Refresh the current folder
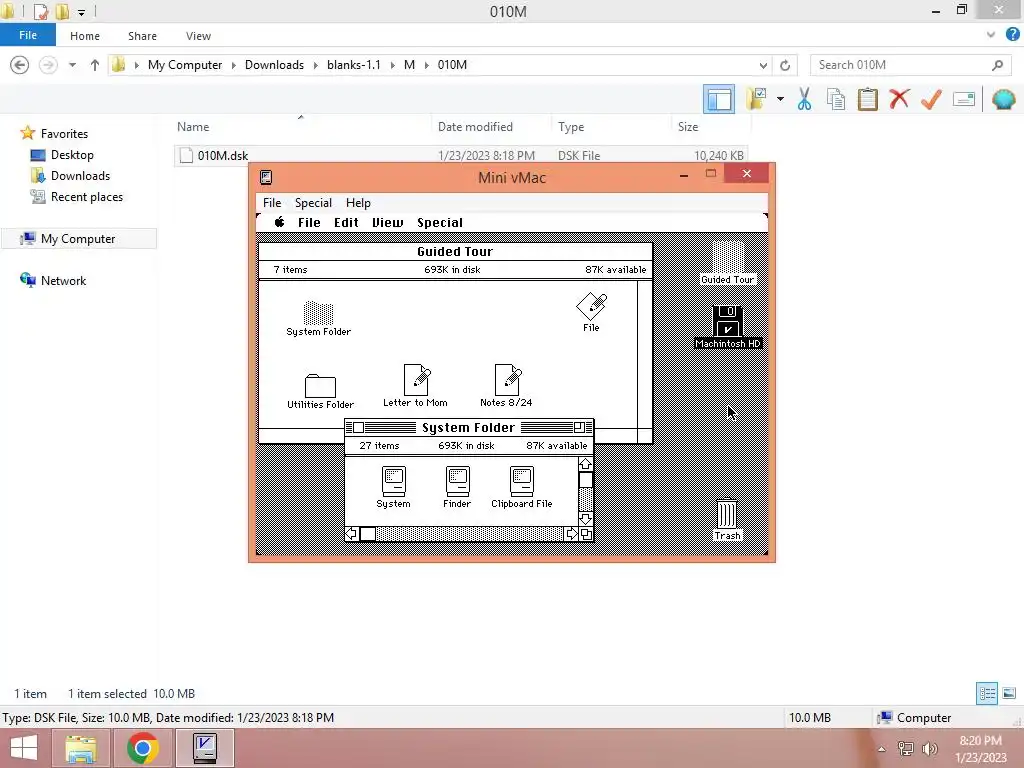This screenshot has height=768, width=1024. [x=785, y=65]
